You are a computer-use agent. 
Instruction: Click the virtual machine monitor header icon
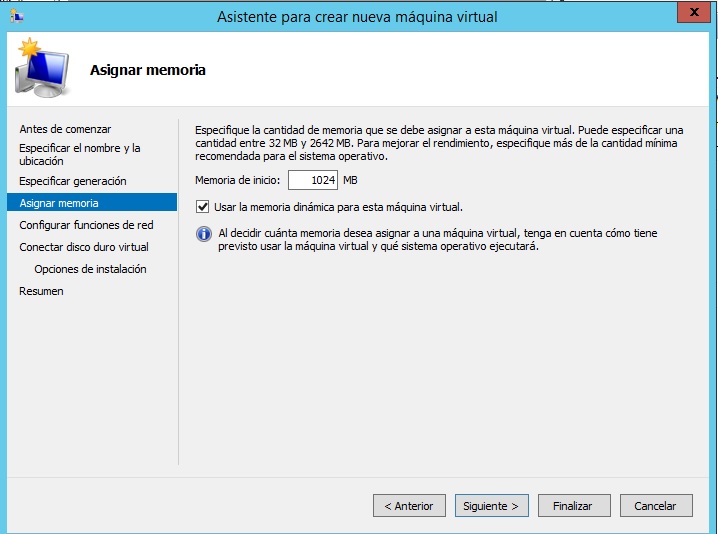(x=42, y=69)
